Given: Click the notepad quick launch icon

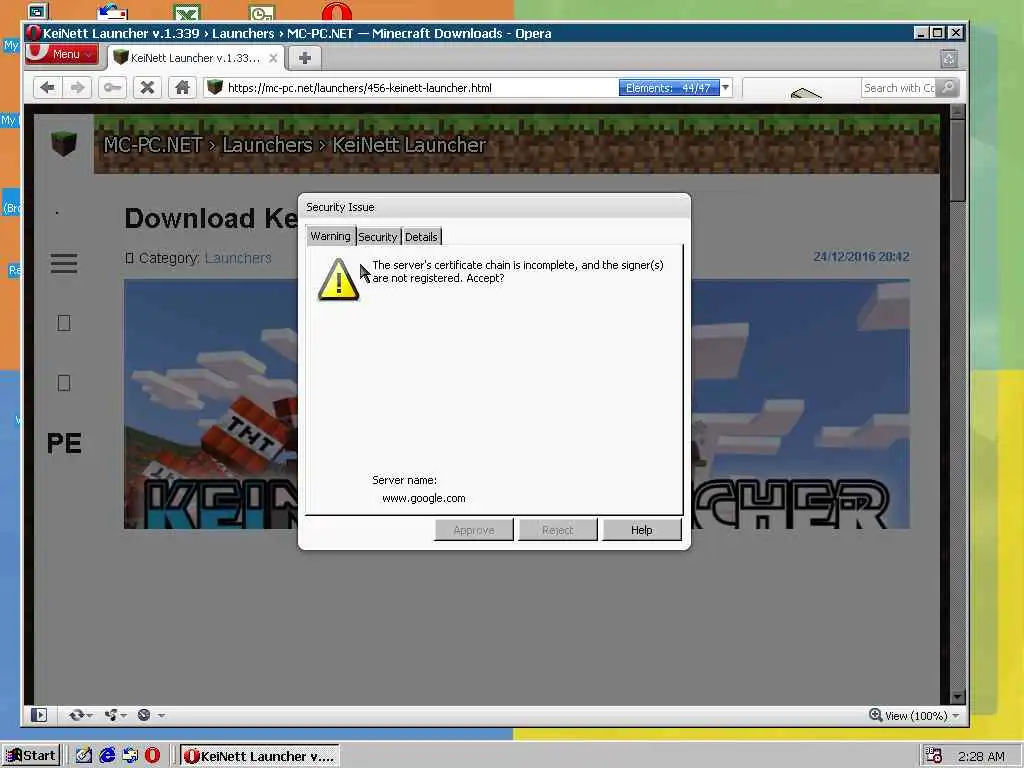Looking at the screenshot, I should tap(84, 756).
